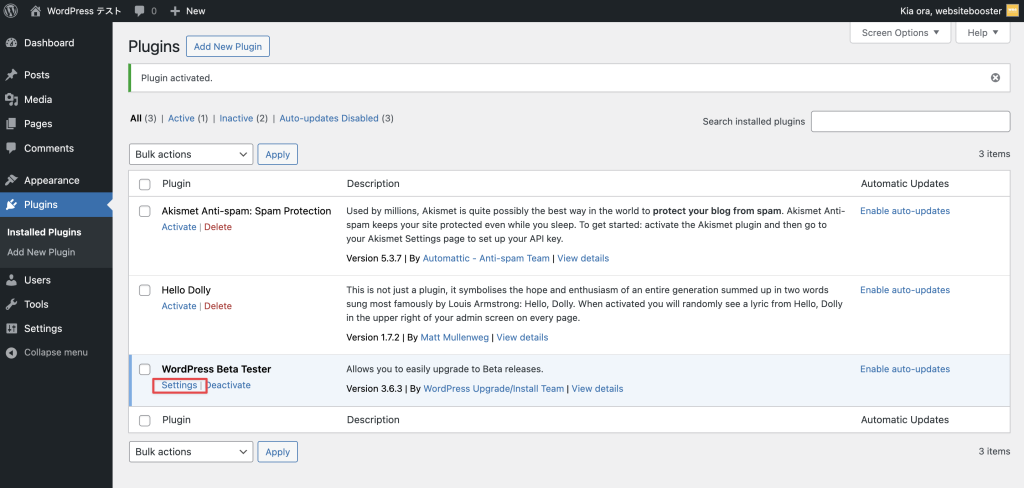Image resolution: width=1024 pixels, height=488 pixels.
Task: Toggle the select-all checkbox in the table header
Action: pos(145,184)
